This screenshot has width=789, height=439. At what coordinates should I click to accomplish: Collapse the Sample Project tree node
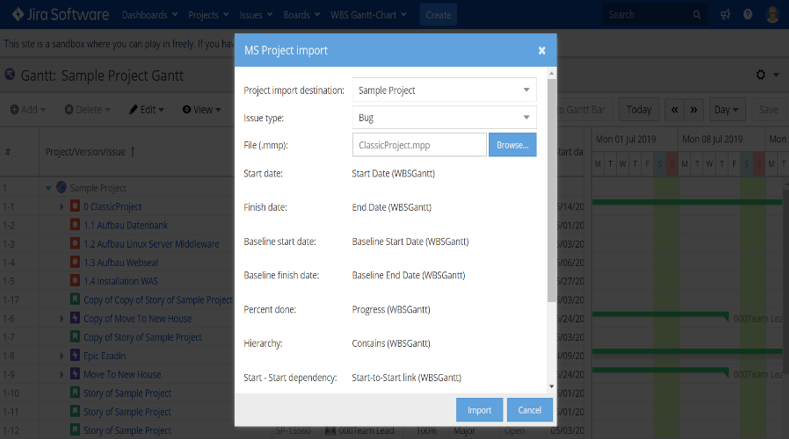[x=48, y=188]
